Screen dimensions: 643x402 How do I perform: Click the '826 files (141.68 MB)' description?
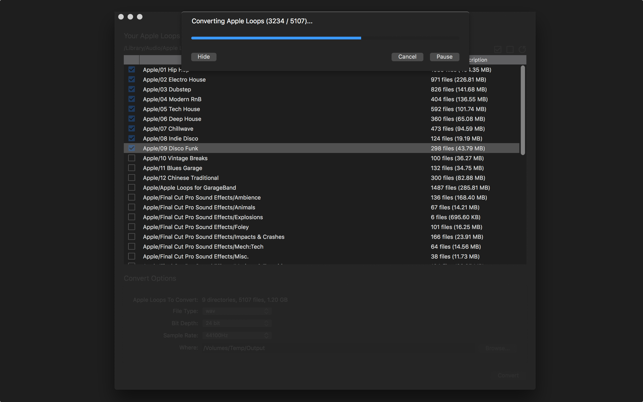point(459,89)
